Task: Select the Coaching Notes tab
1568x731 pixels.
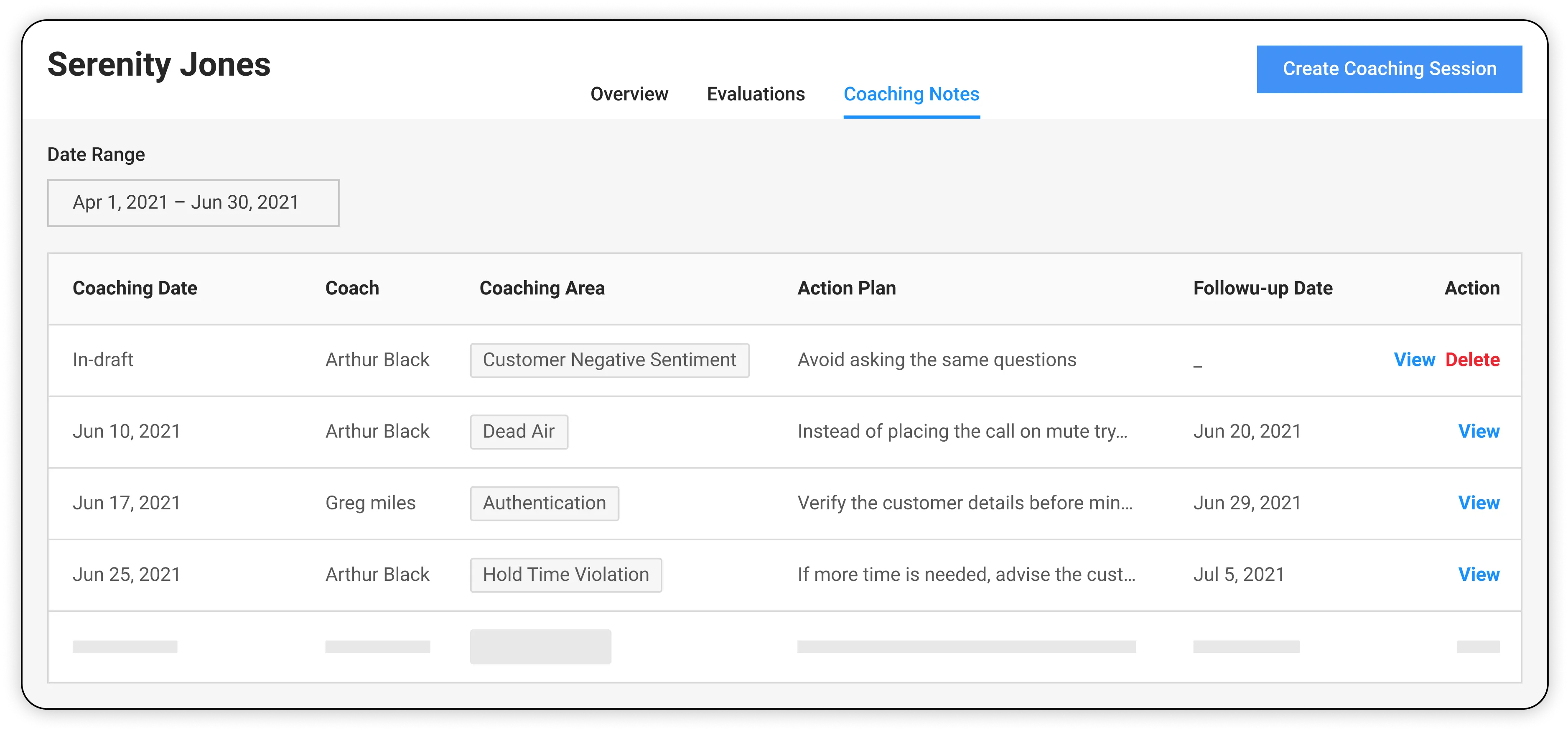Action: [911, 94]
